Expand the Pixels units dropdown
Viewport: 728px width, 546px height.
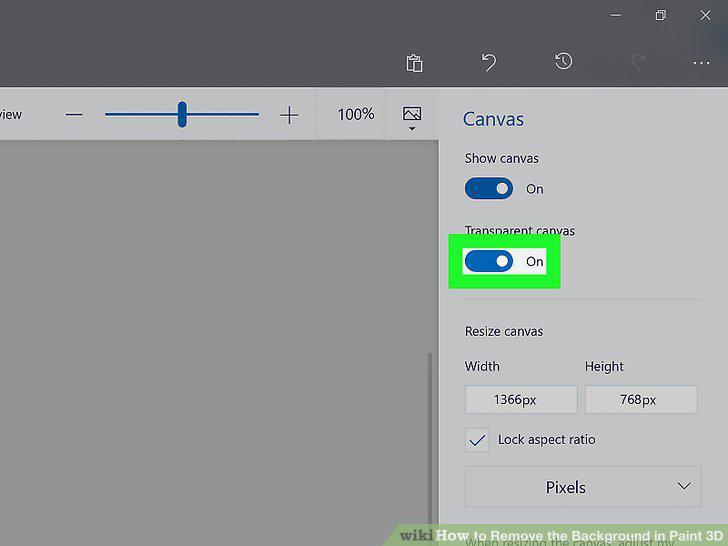coord(583,487)
